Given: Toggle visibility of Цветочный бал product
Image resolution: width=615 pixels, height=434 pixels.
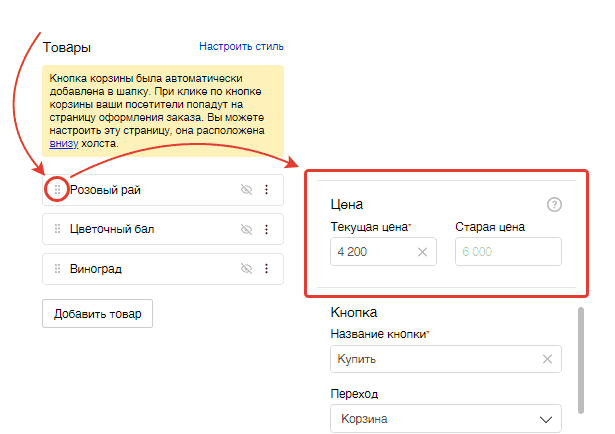Looking at the screenshot, I should 246,229.
